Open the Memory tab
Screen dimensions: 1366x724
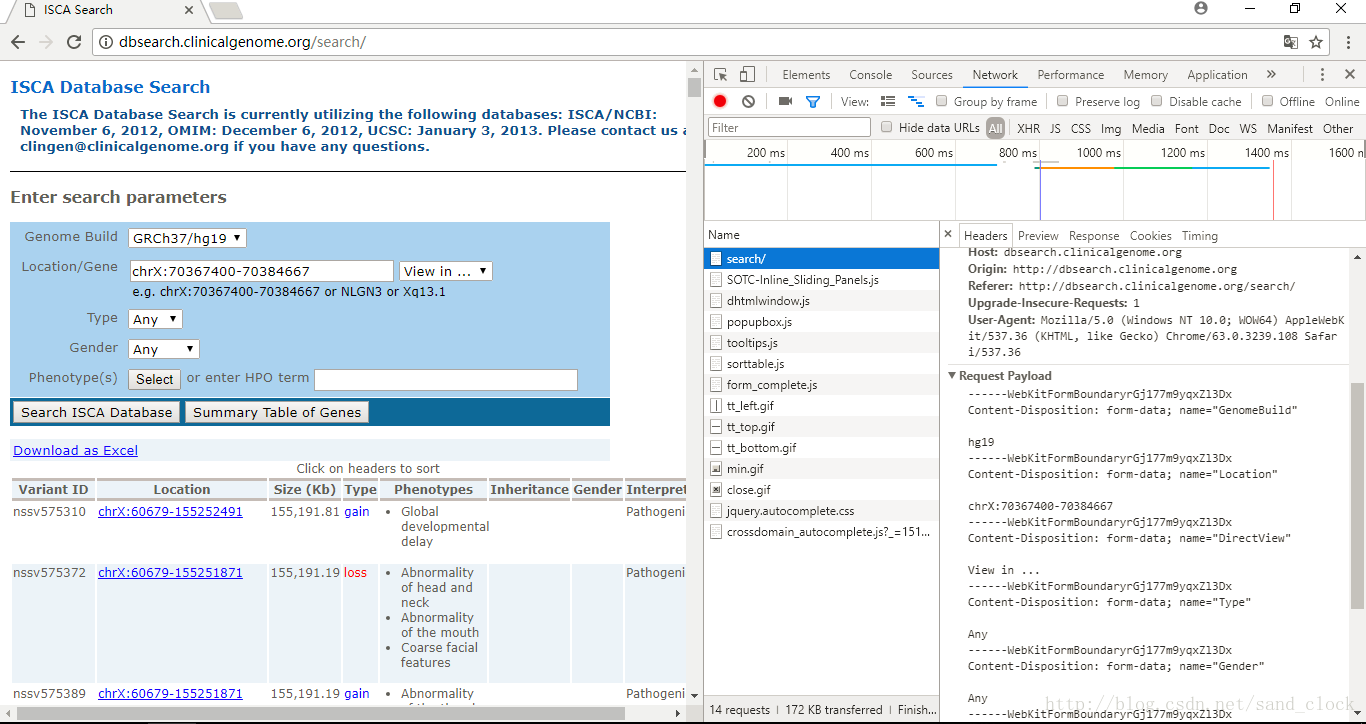coord(1146,75)
